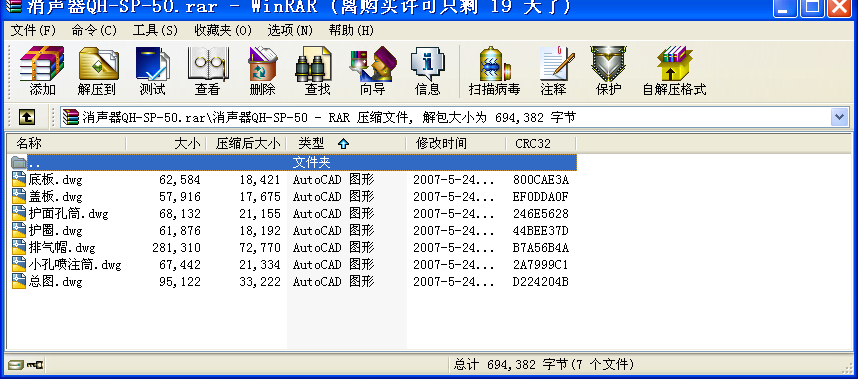The width and height of the screenshot is (858, 379).
Task: Sort by Modified (修改时间) column header
Action: click(x=456, y=144)
